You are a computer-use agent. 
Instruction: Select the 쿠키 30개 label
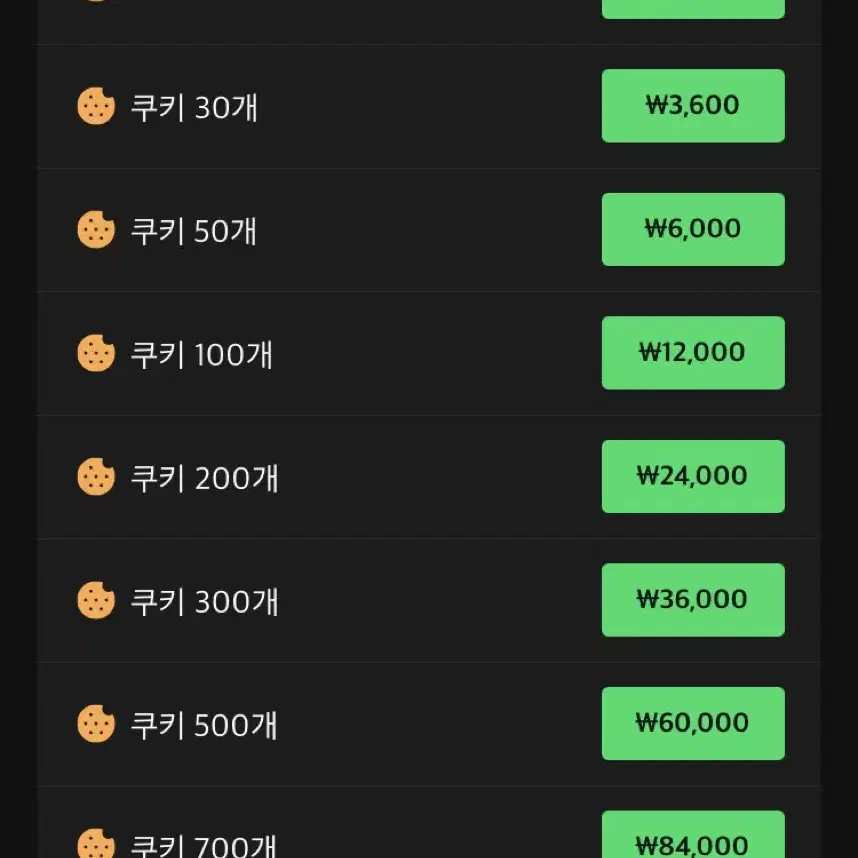pos(194,107)
